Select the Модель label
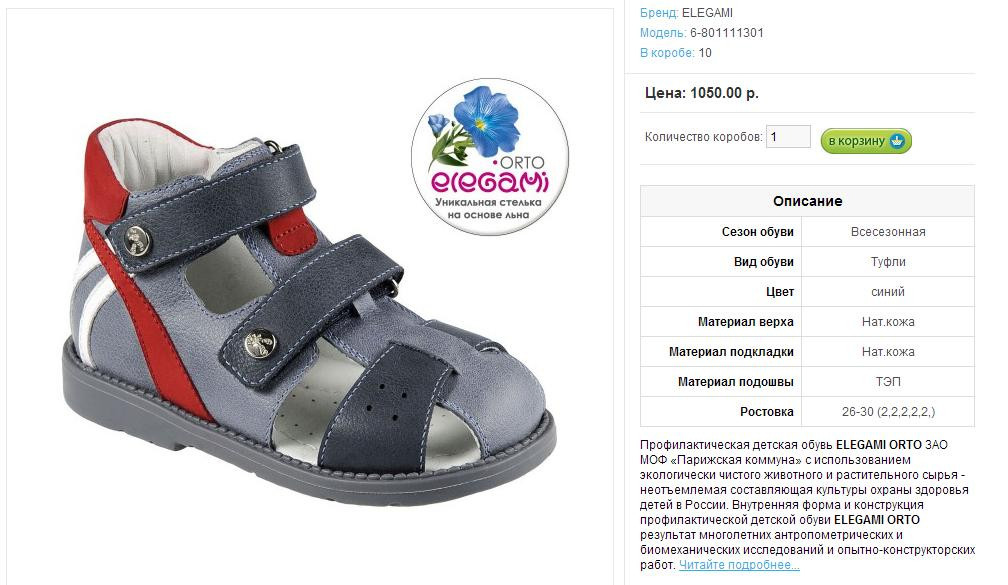Screen dimensions: 1008x585 663,33
